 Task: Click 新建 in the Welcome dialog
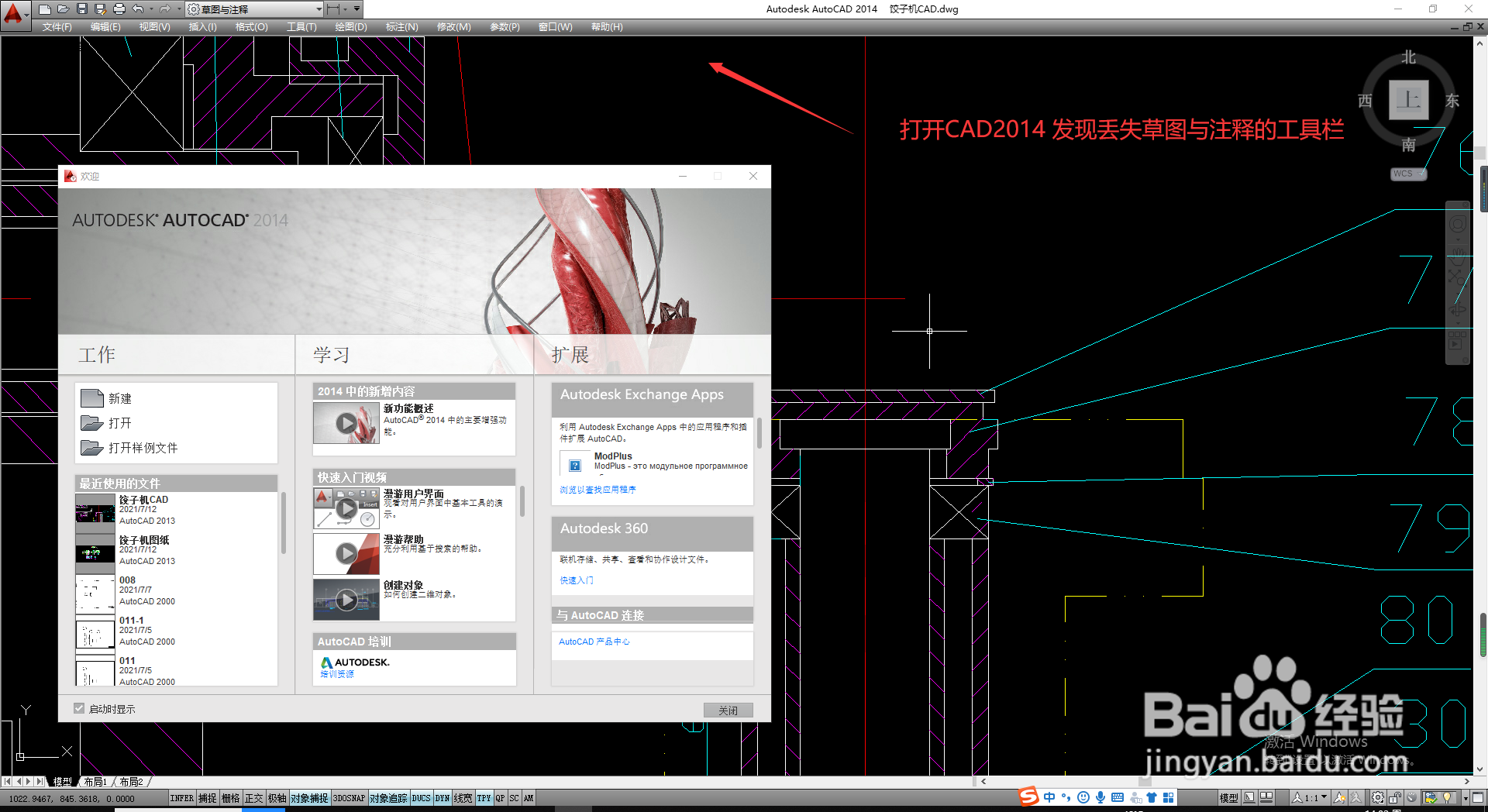[x=107, y=398]
